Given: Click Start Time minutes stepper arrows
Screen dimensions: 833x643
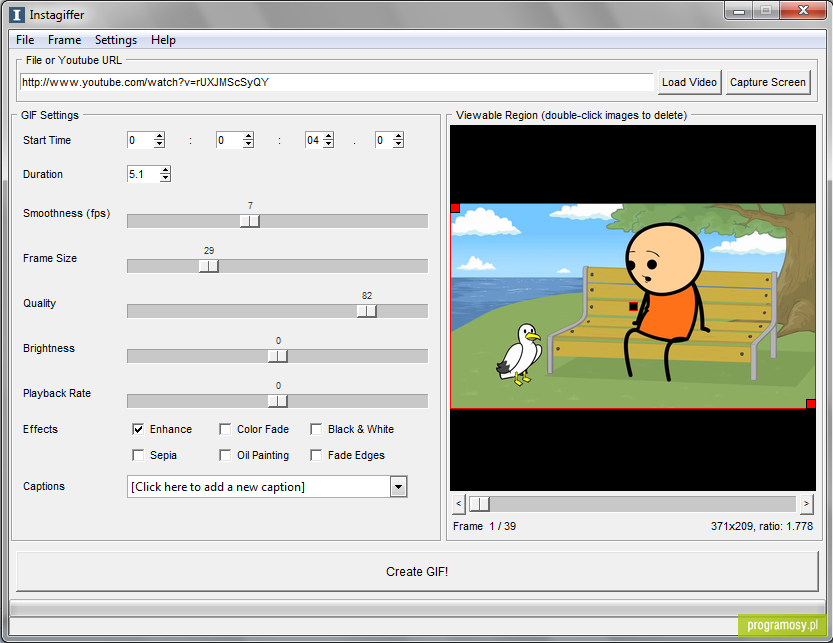Looking at the screenshot, I should click(x=248, y=140).
